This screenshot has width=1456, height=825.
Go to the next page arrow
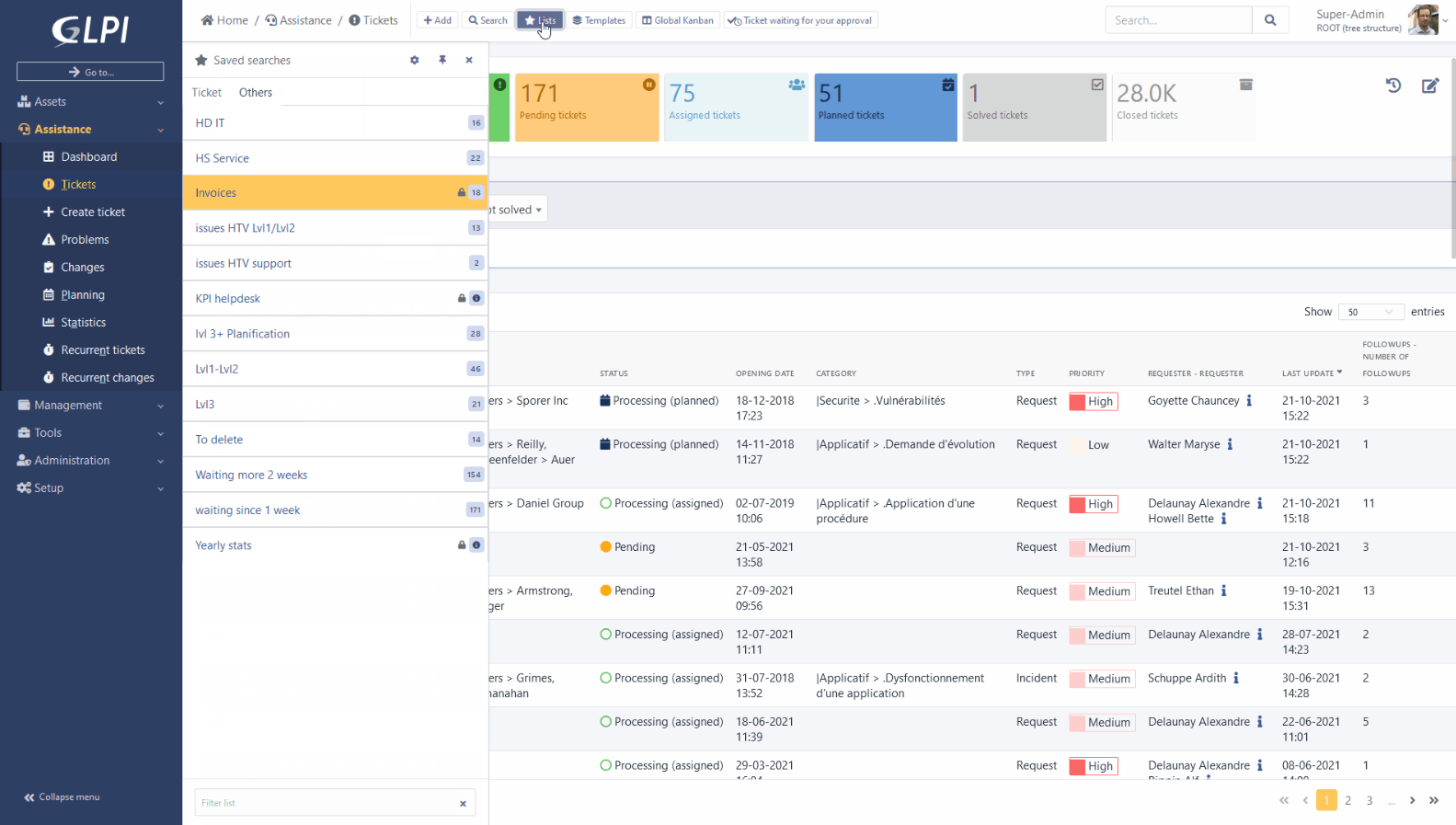pos(1413,800)
